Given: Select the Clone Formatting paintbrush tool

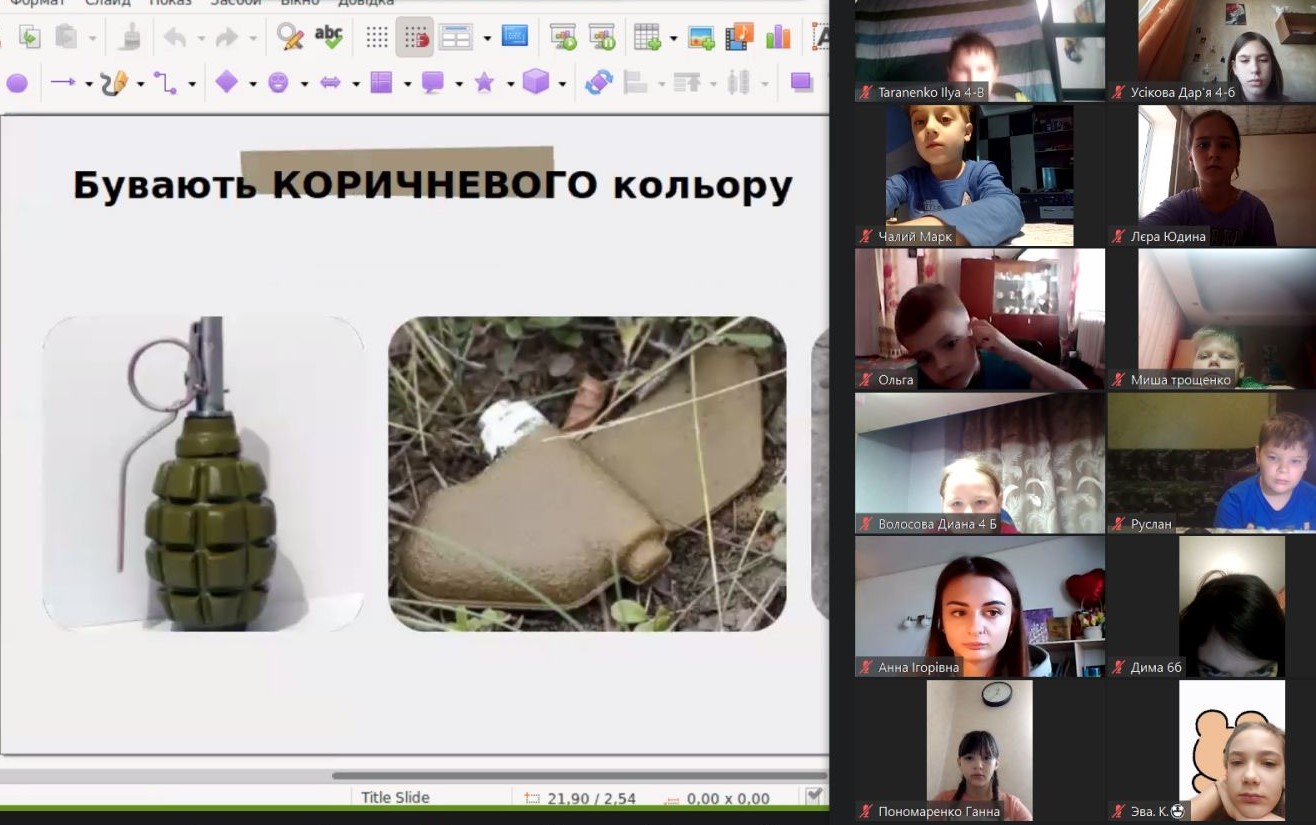Looking at the screenshot, I should click(130, 38).
